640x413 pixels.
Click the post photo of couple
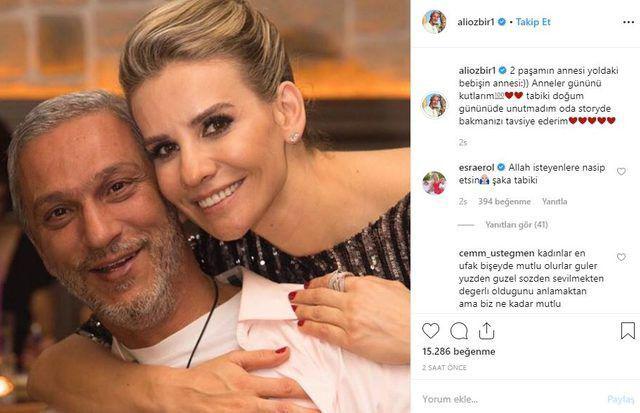point(205,206)
